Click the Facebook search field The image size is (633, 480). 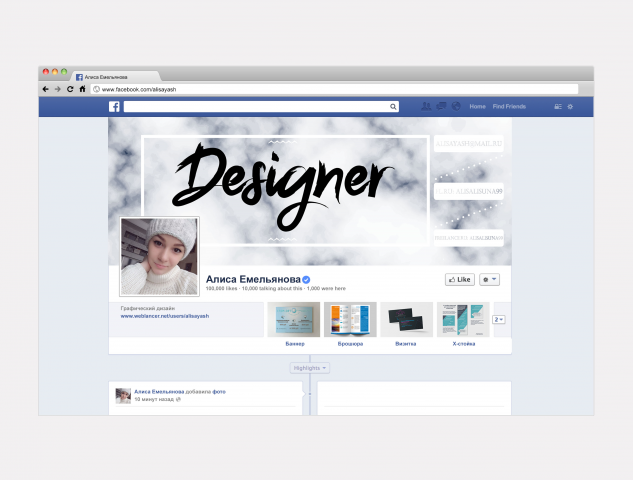point(261,107)
